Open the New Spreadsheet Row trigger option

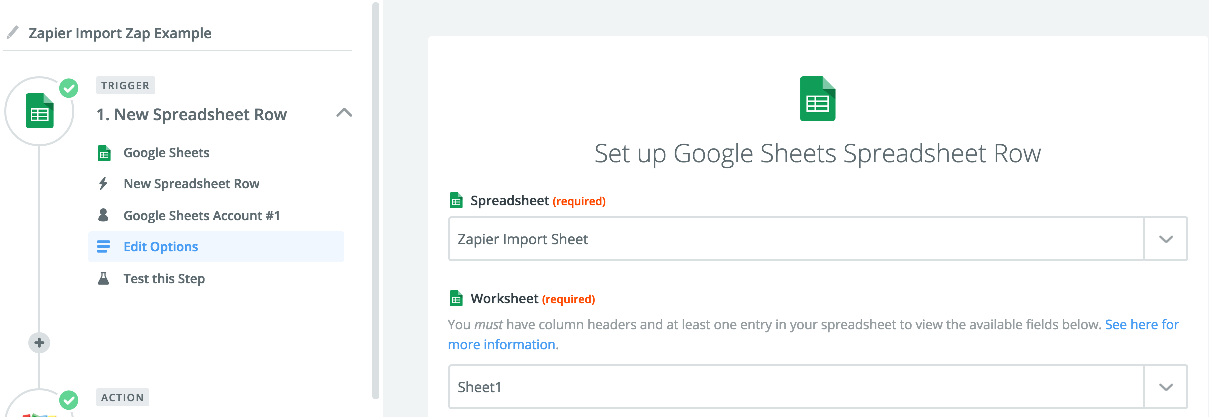point(191,184)
